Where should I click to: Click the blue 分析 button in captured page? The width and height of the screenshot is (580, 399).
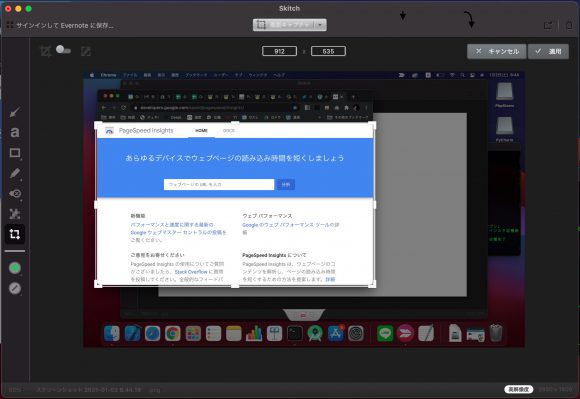(286, 184)
